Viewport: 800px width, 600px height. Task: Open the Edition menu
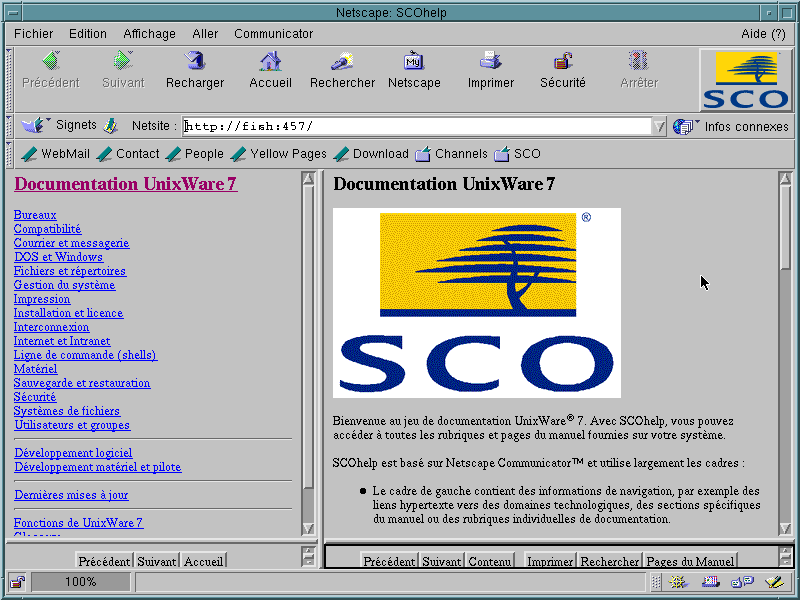click(x=88, y=34)
